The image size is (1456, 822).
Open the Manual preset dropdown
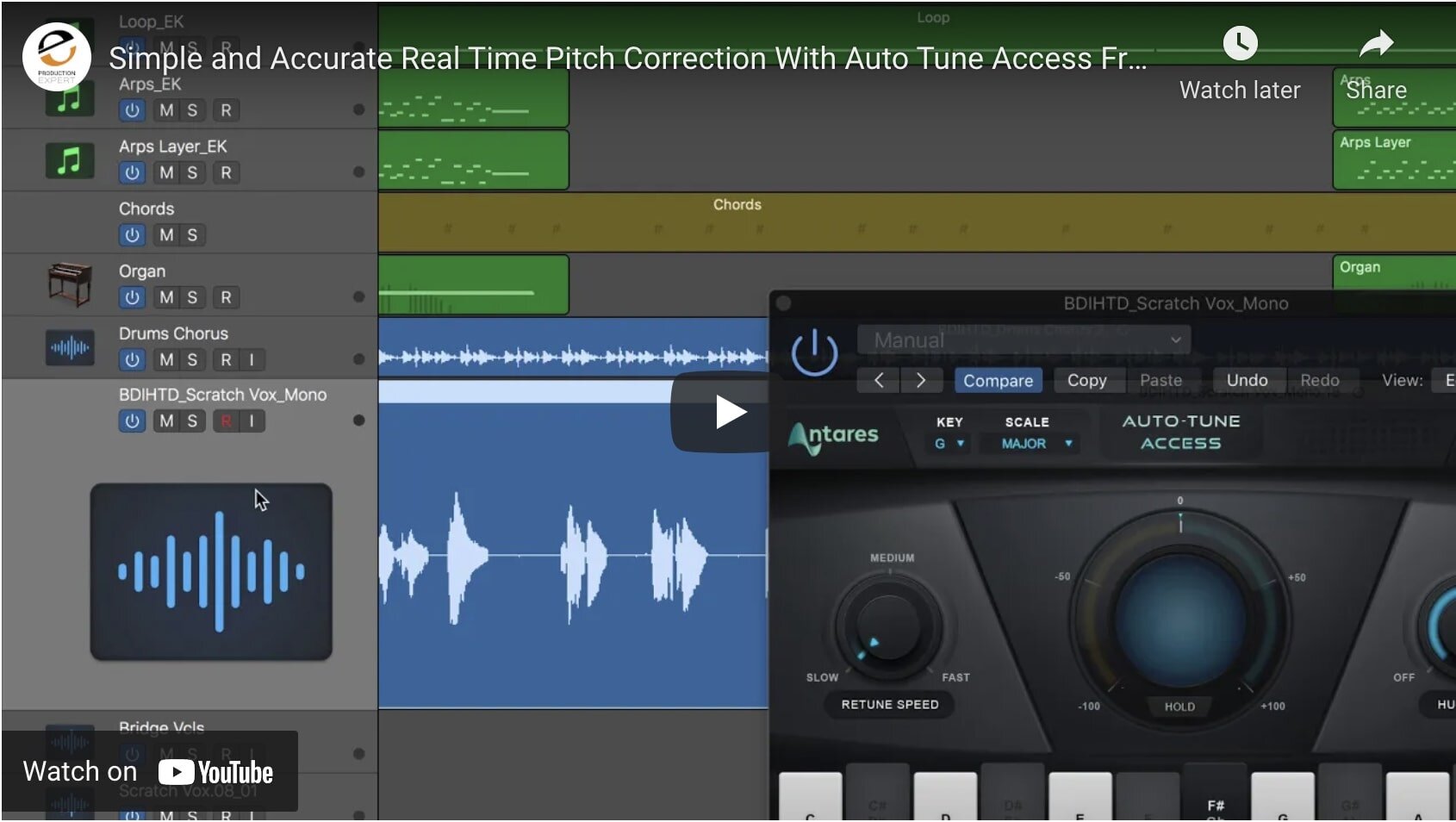click(x=1024, y=339)
